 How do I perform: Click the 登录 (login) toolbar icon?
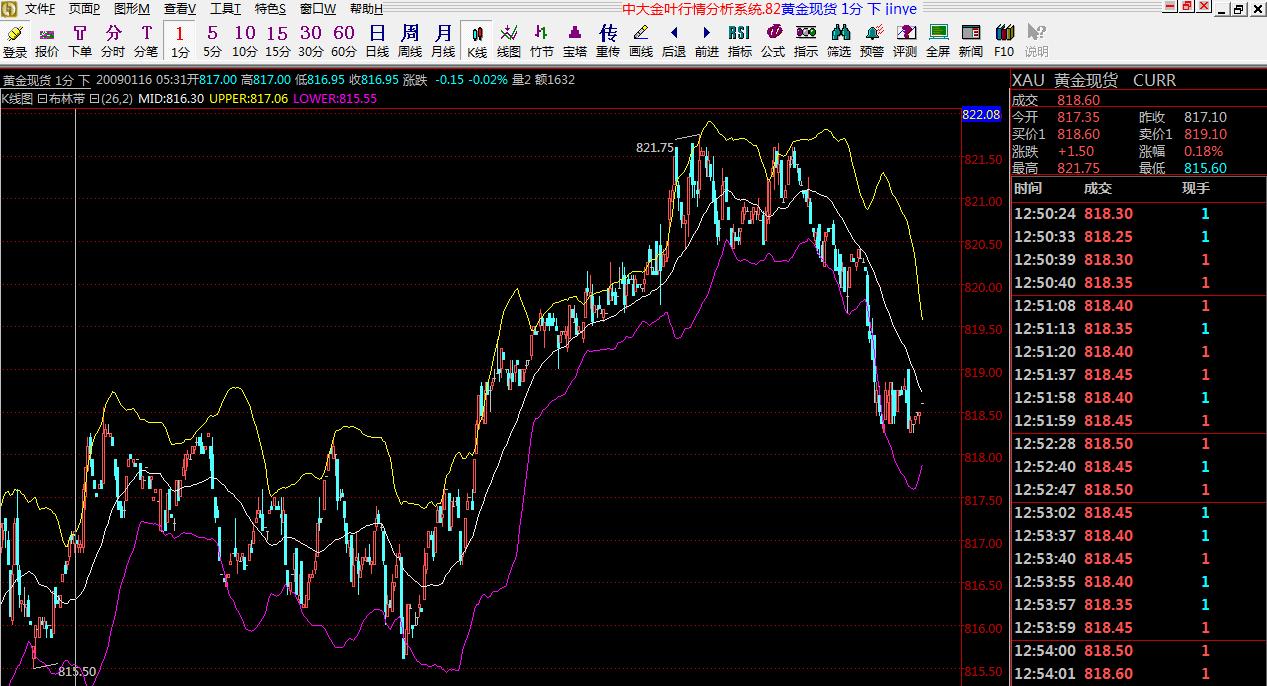[x=15, y=41]
